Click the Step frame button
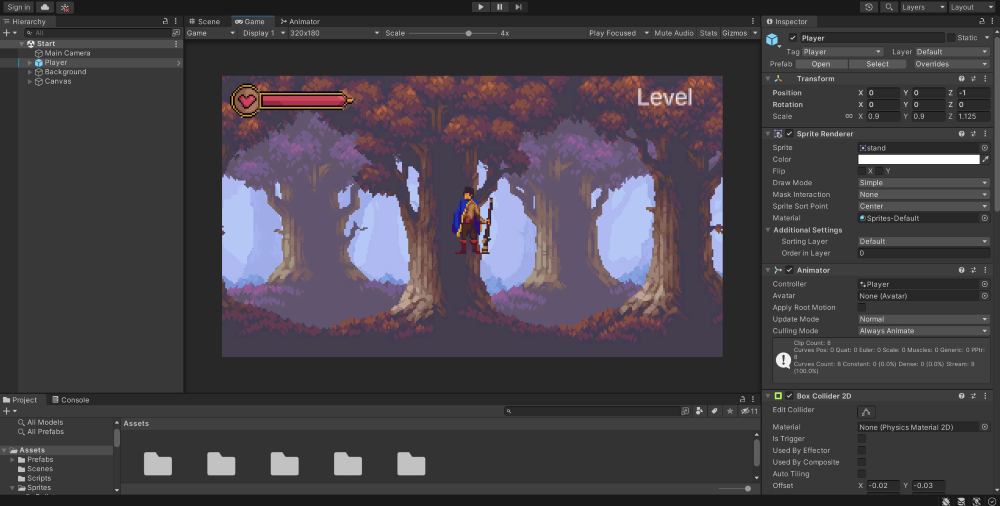 pyautogui.click(x=518, y=7)
